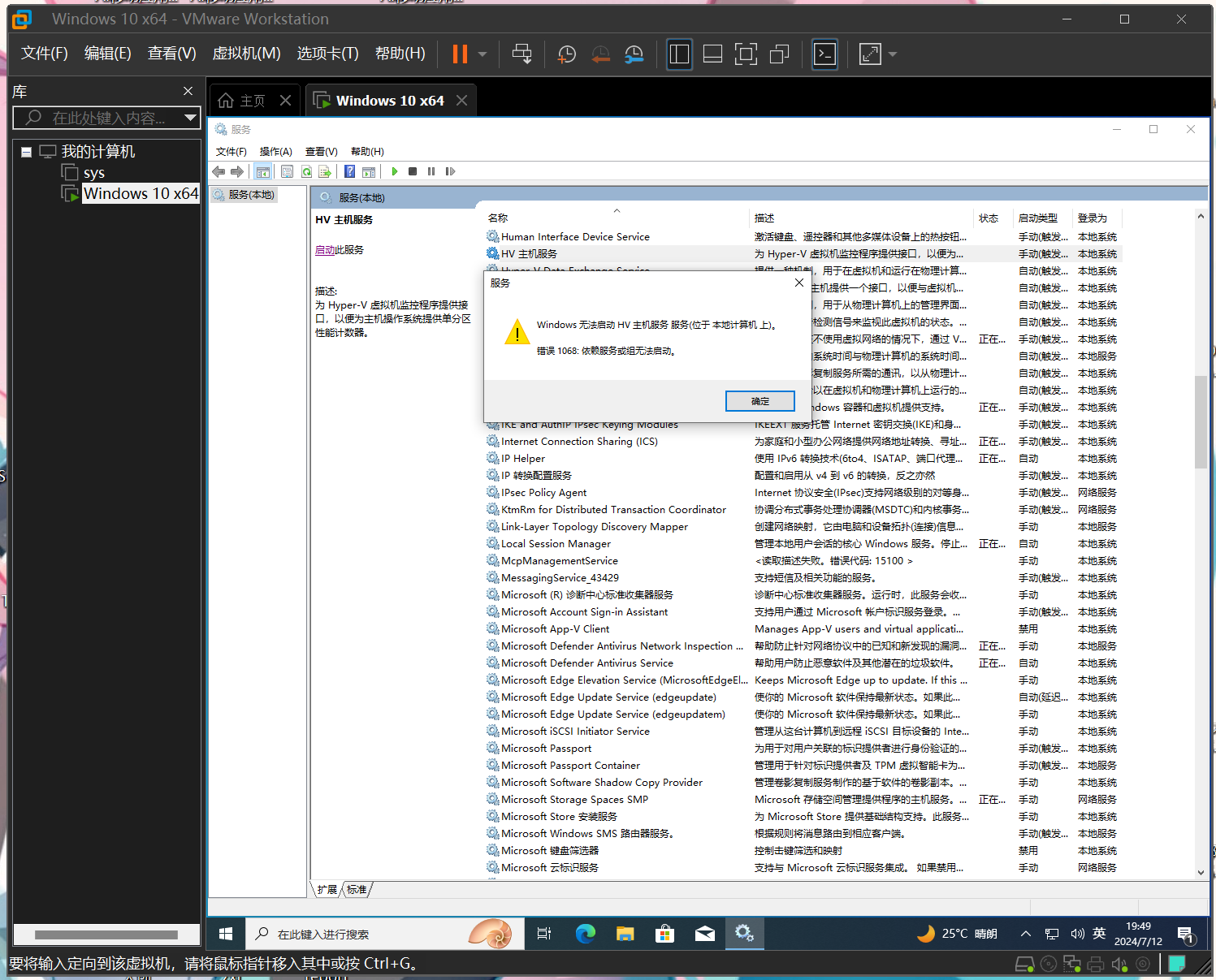Select the IP Helper service row
Screen dimensions: 1216x980
point(804,459)
